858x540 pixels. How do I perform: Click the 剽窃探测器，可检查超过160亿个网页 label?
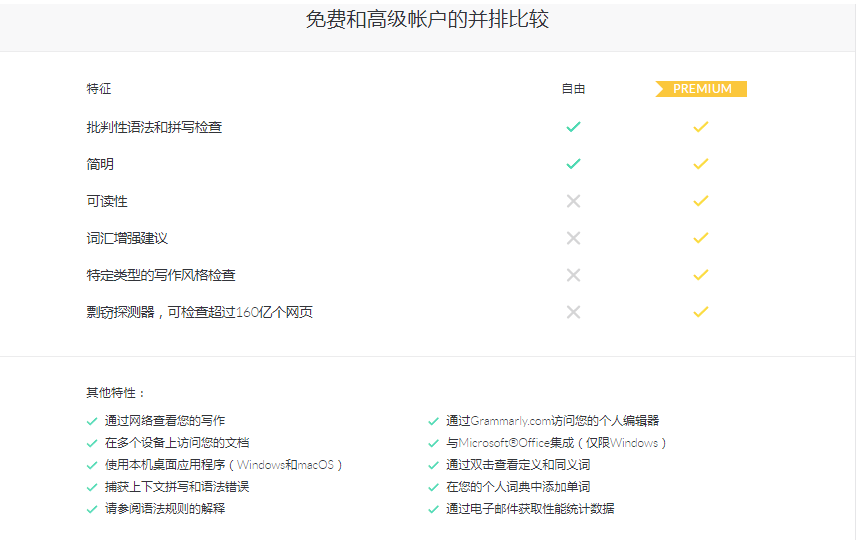[x=199, y=312]
